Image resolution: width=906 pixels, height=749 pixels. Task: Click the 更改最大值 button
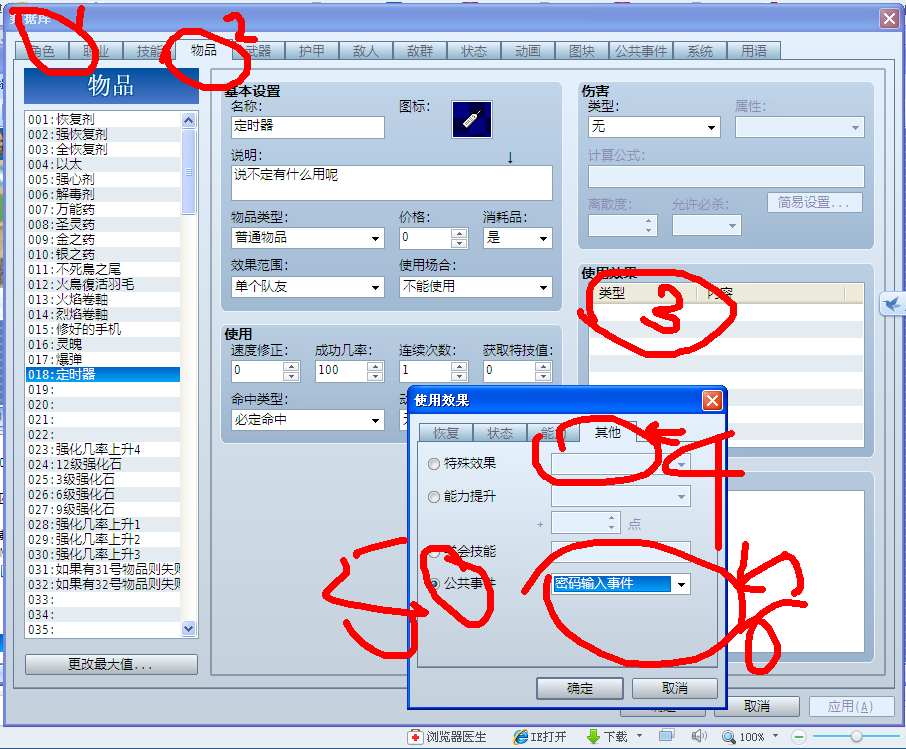(x=111, y=664)
